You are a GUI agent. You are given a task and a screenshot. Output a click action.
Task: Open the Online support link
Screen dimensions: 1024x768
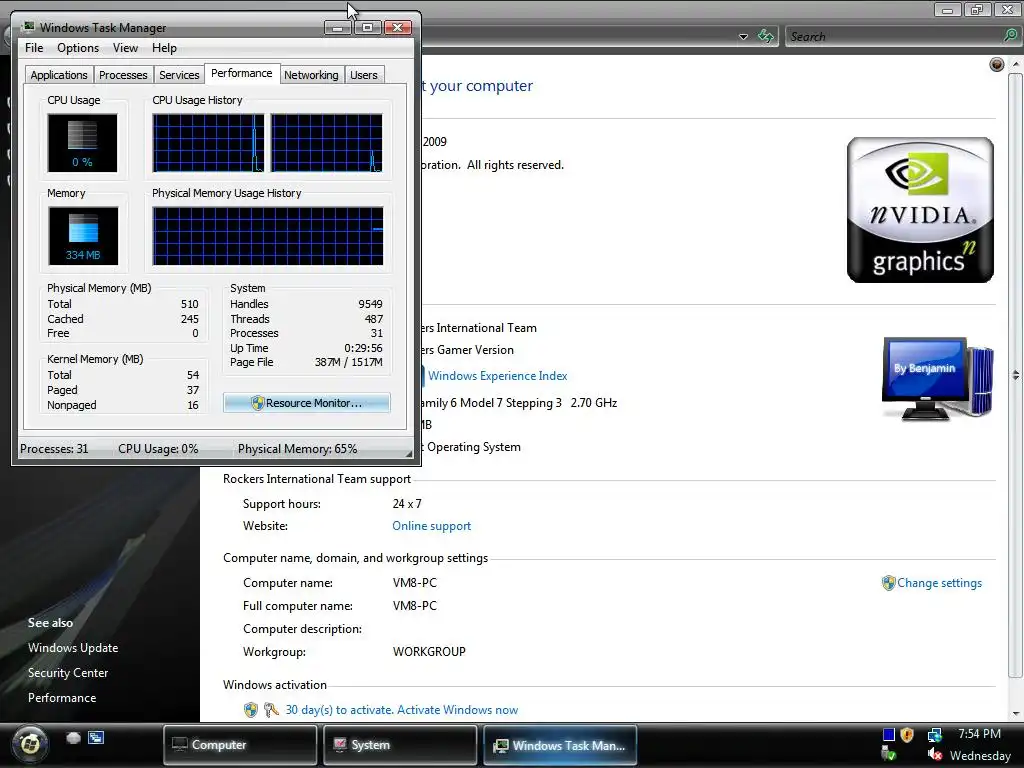coord(432,526)
